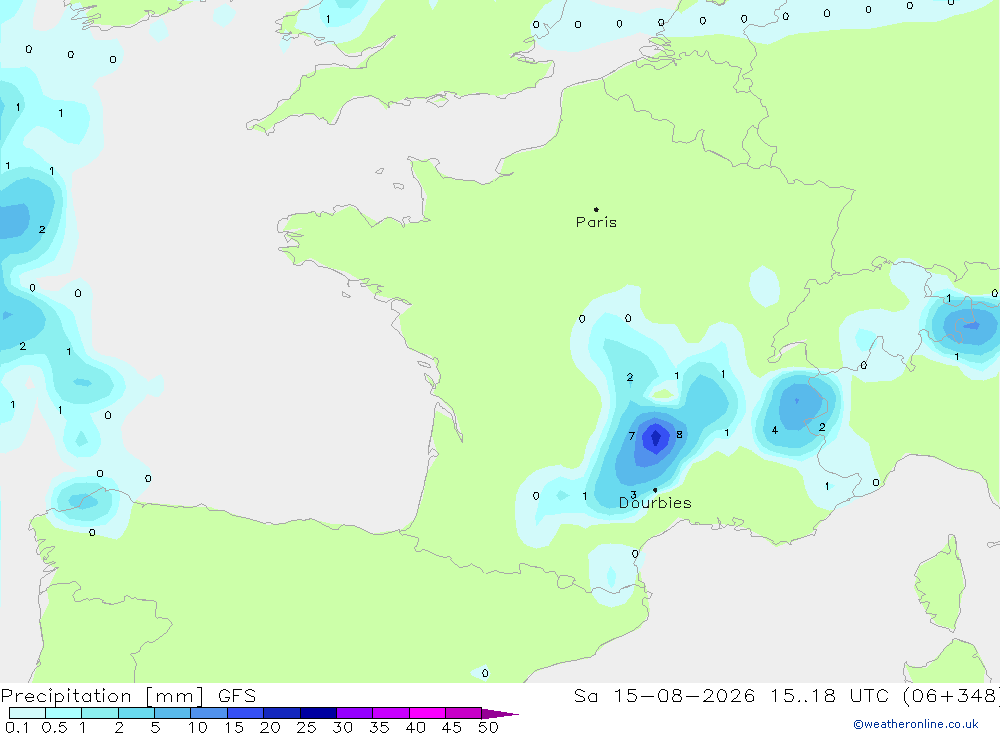Click the precipitation value 4 over the Alps
The height and width of the screenshot is (733, 1000).
[x=775, y=430]
